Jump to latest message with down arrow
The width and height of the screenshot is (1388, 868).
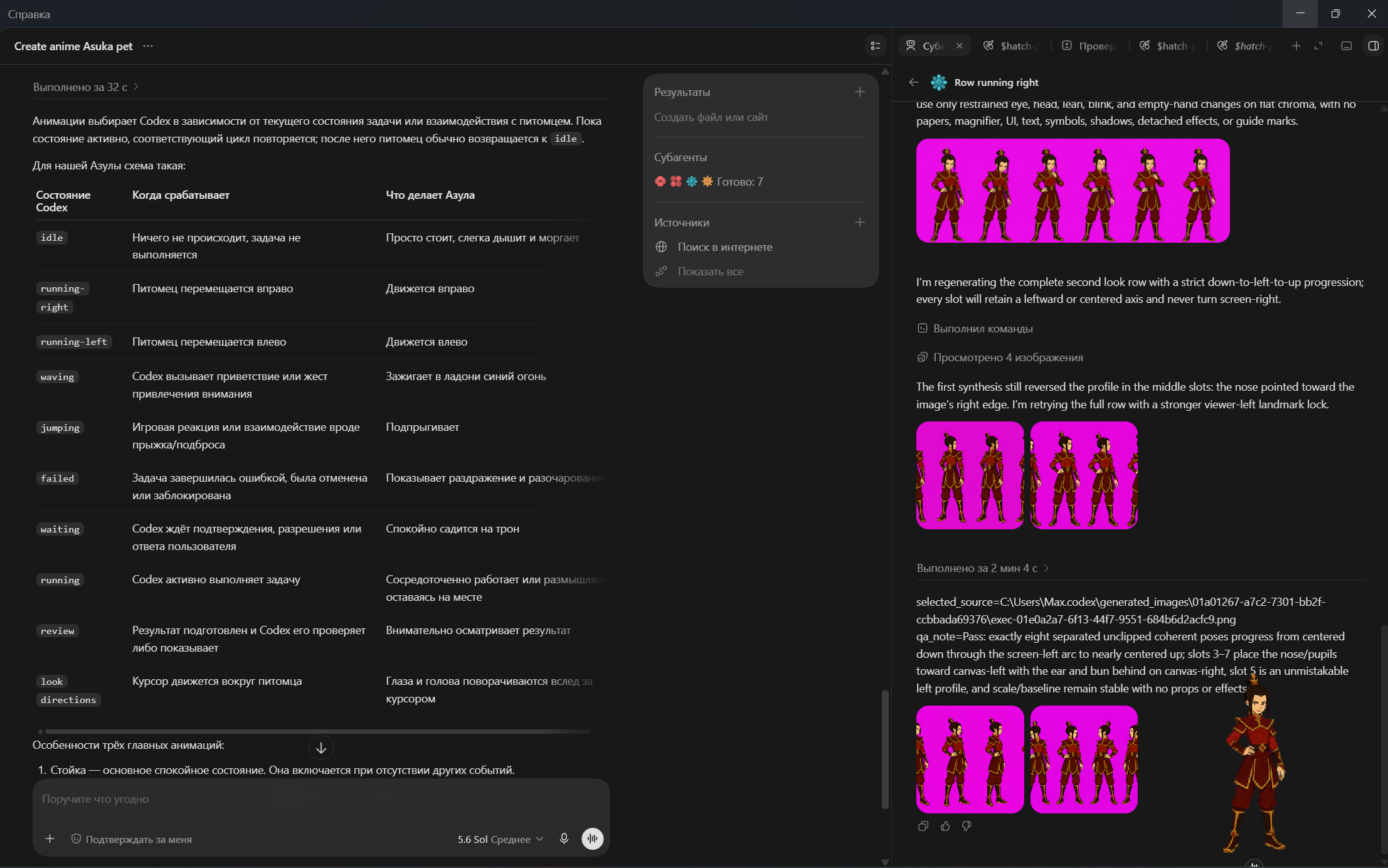coord(321,748)
